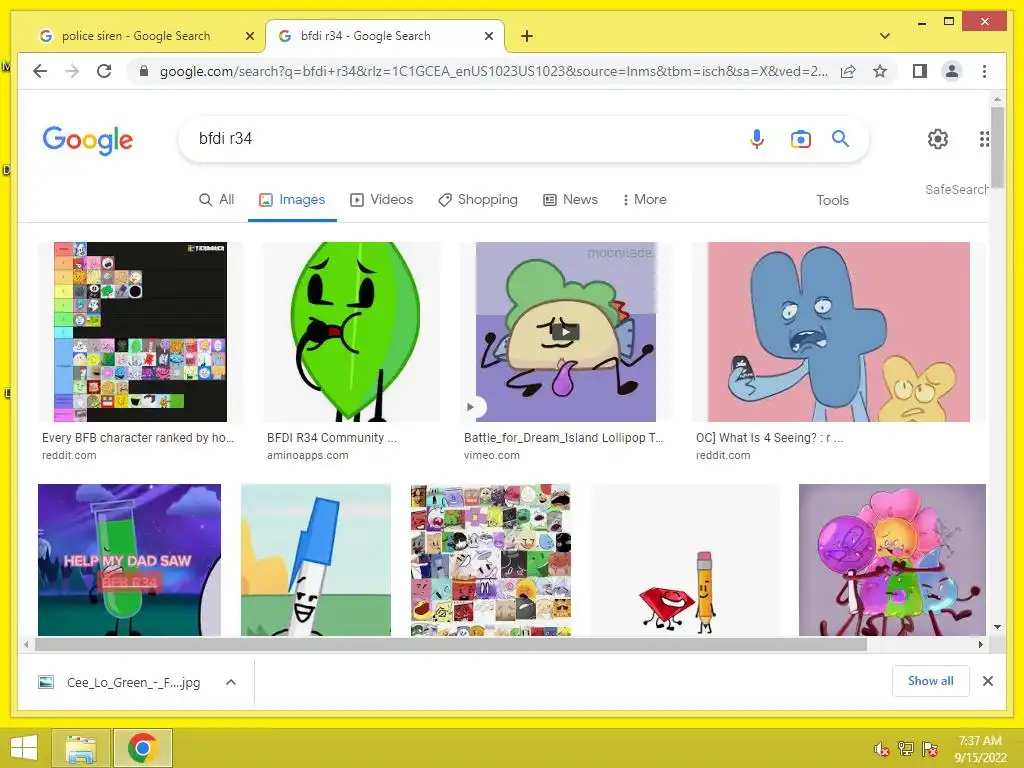Screen dimensions: 1024x768
Task: View site info via the padlock icon
Action: tap(144, 71)
